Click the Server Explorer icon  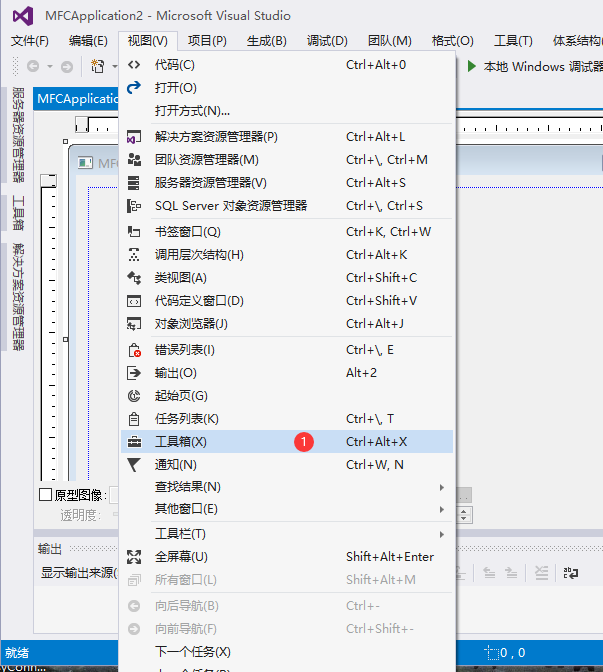tap(134, 183)
